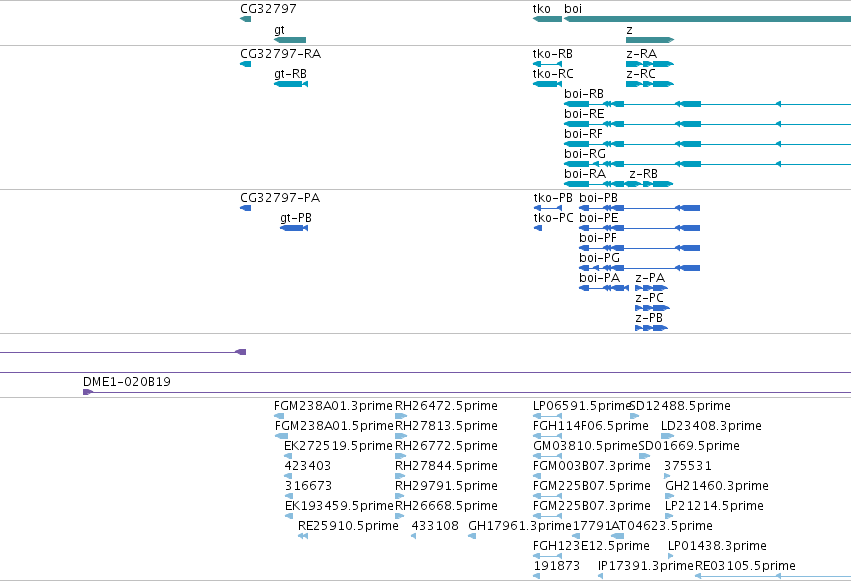Image resolution: width=851 pixels, height=581 pixels.
Task: Select EST GH17961.3prime
Action: [472, 536]
